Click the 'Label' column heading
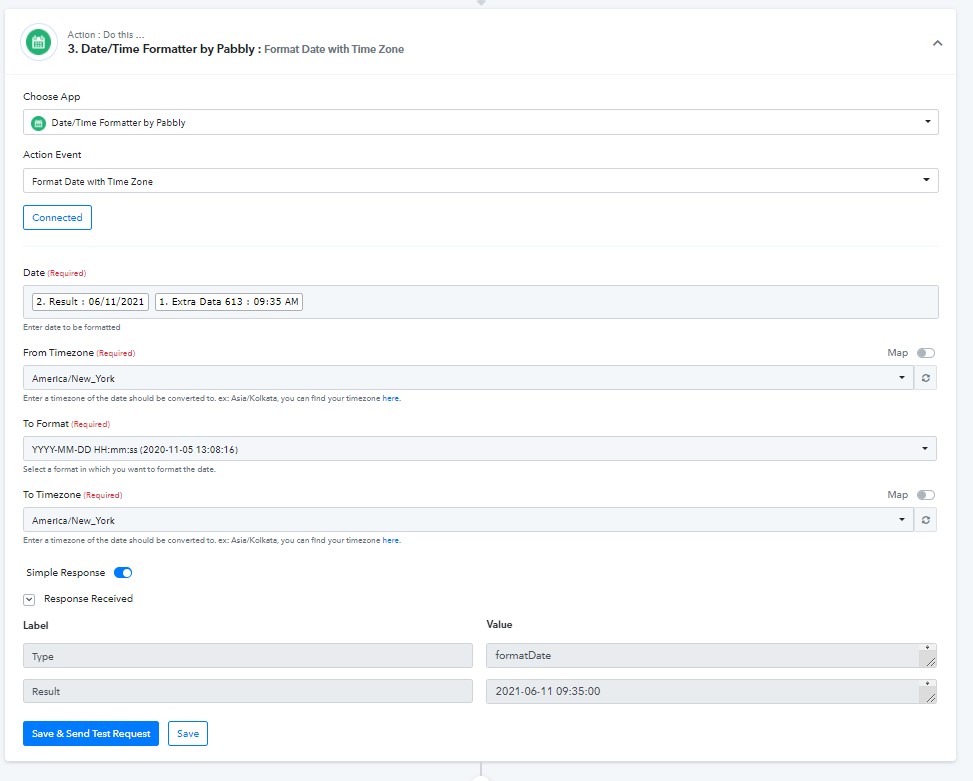973x781 pixels. click(35, 625)
